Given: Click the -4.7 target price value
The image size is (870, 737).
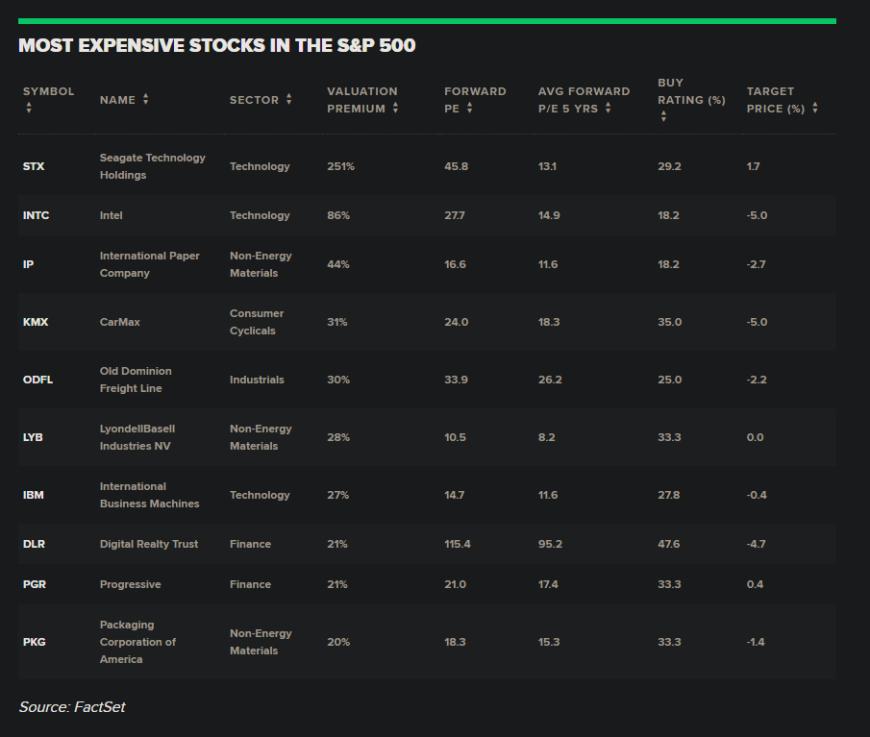Looking at the screenshot, I should pos(756,544).
